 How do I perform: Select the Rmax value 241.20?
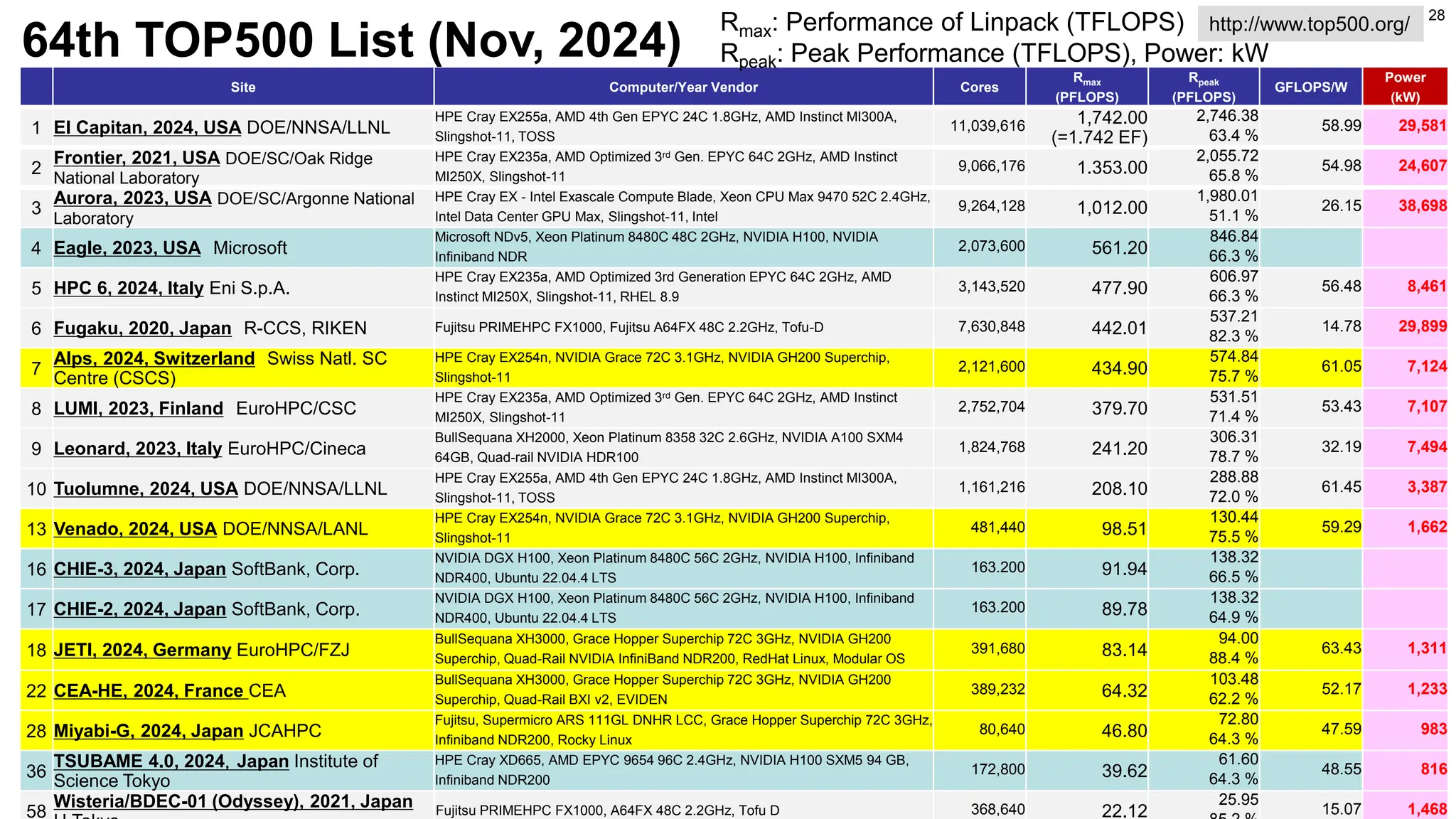(1120, 449)
